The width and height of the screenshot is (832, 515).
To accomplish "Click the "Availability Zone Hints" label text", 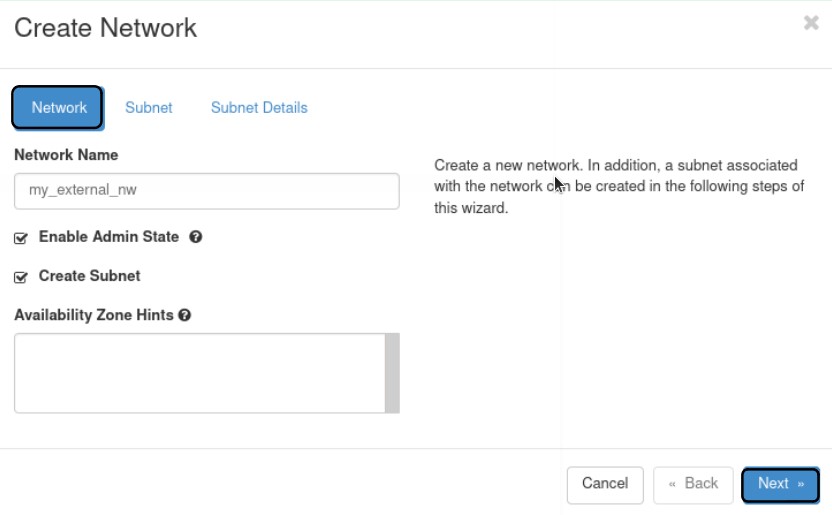I will pos(94,315).
